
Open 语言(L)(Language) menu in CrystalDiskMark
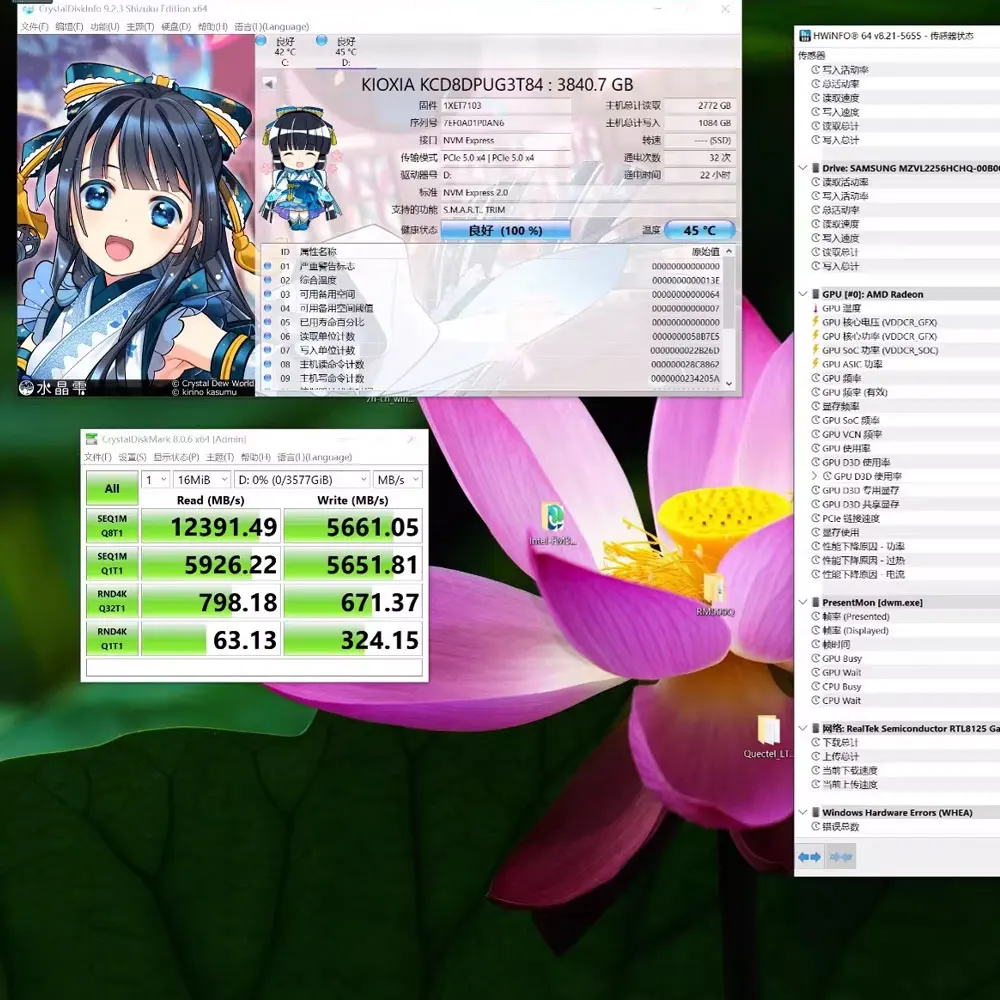(x=314, y=457)
